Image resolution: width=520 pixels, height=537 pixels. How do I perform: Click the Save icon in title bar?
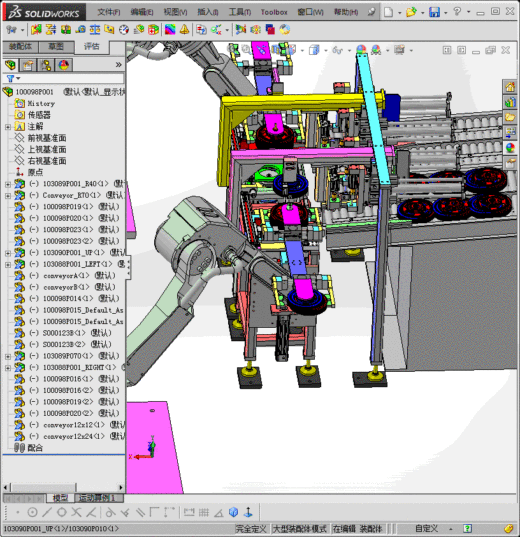point(434,12)
